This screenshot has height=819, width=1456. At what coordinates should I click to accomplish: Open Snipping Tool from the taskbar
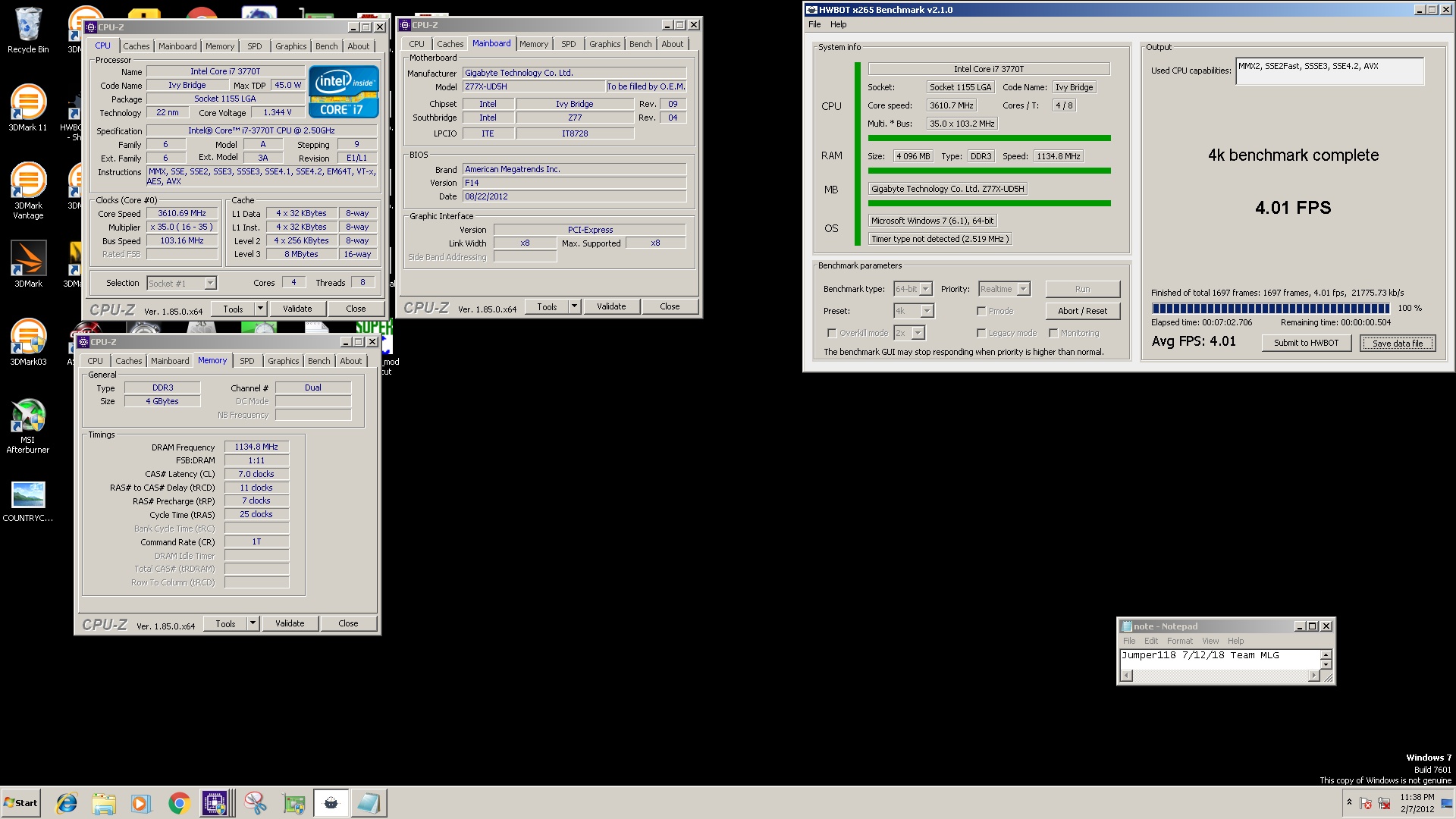coord(256,803)
